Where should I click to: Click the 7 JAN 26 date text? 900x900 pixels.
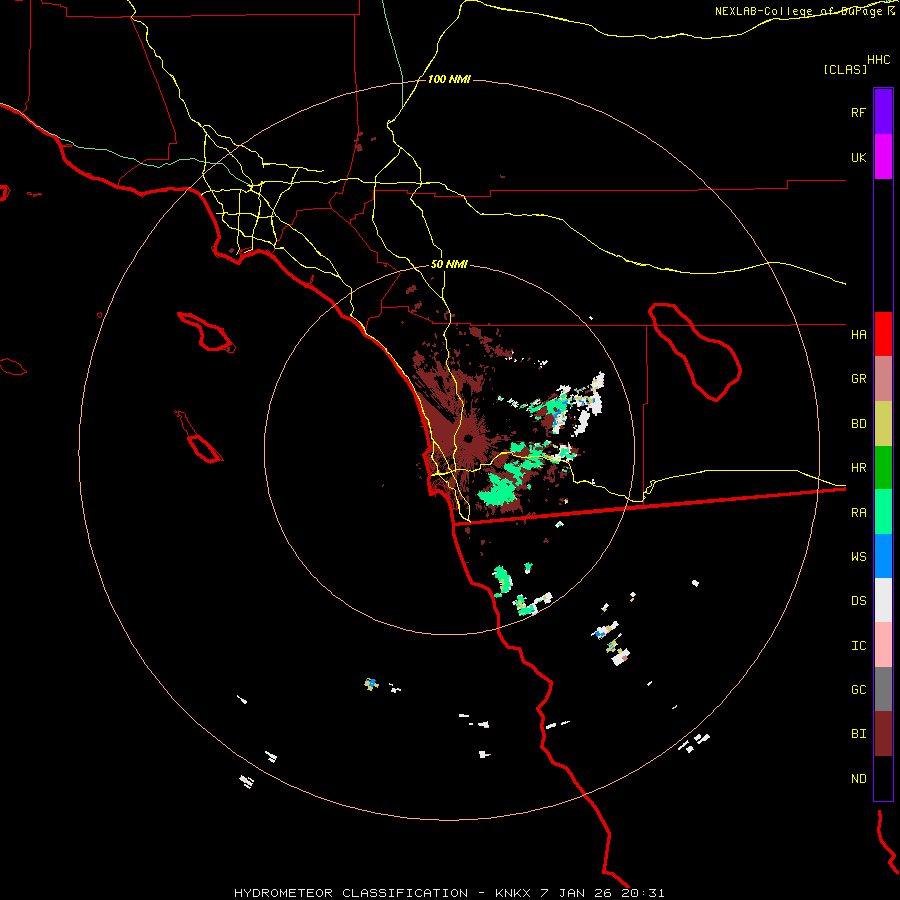(574, 893)
